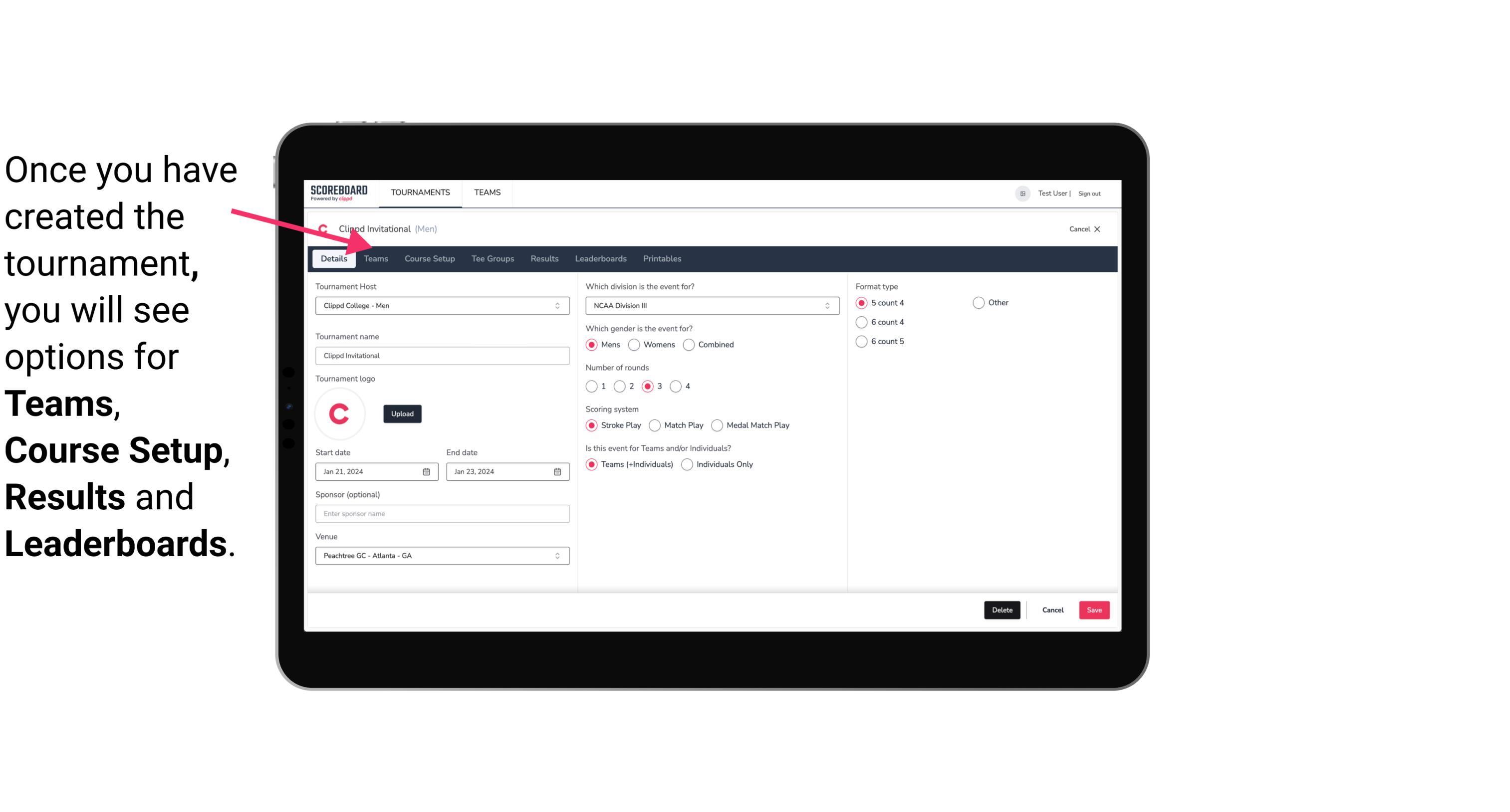The image size is (1510, 812).
Task: Switch to Course Setup tab
Action: coord(428,258)
